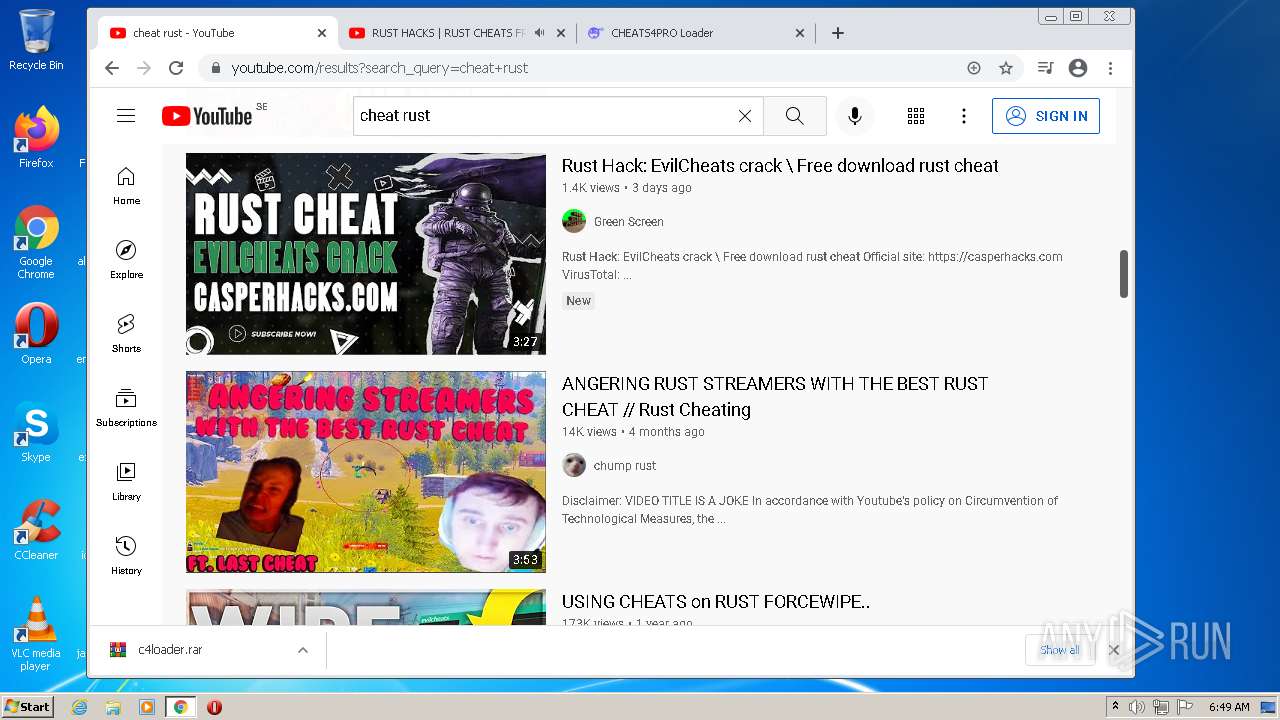Click the chump rust channel avatar
Viewport: 1280px width, 720px height.
click(574, 465)
